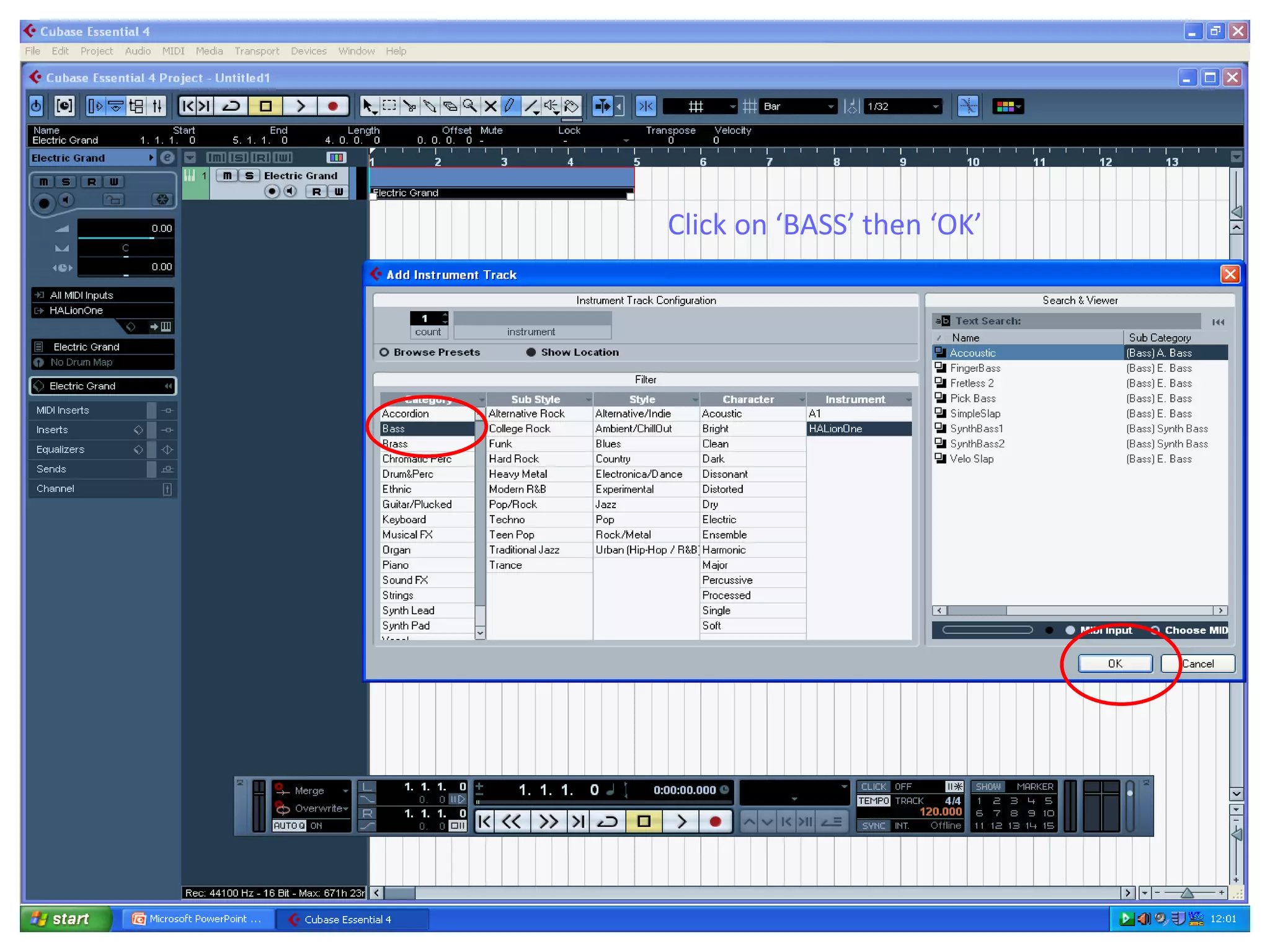Adjust the track volume fader 0.00
This screenshot has width=1270, height=952.
click(126, 229)
